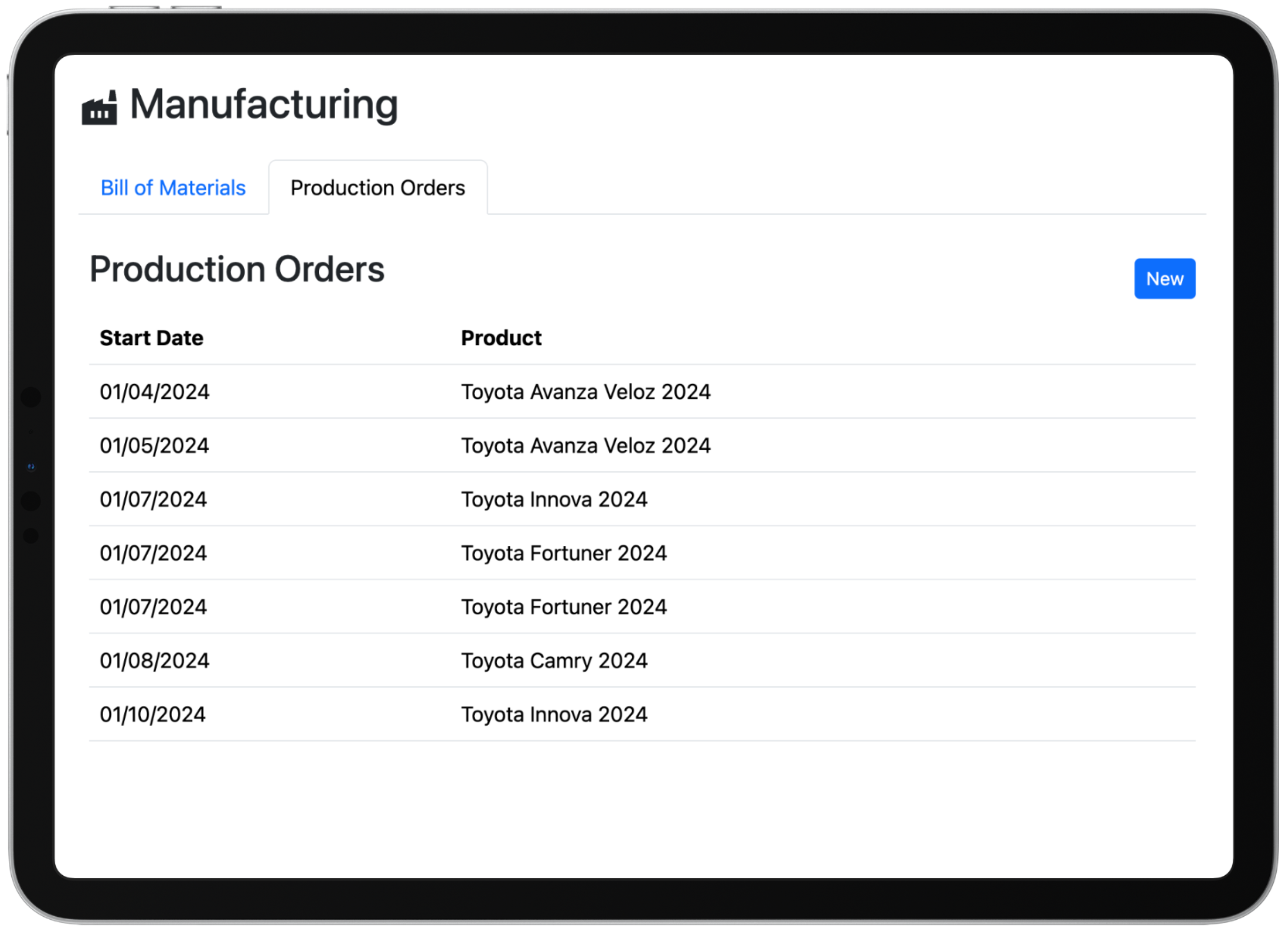The height and width of the screenshot is (933, 1288).
Task: Open the 01/05/2024 order row
Action: (x=643, y=446)
